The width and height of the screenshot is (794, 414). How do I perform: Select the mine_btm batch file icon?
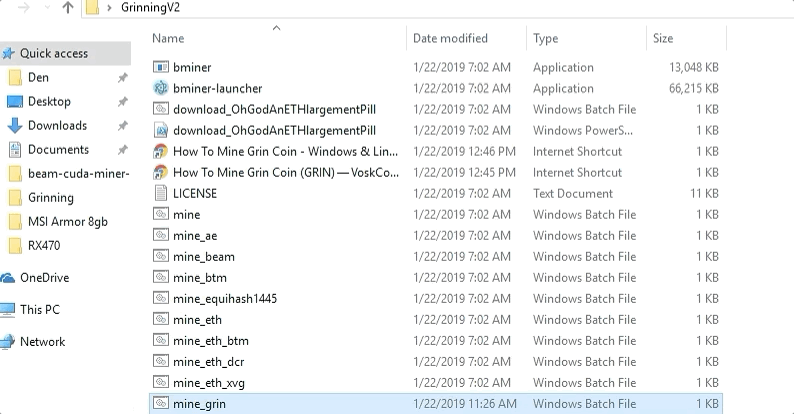[161, 277]
